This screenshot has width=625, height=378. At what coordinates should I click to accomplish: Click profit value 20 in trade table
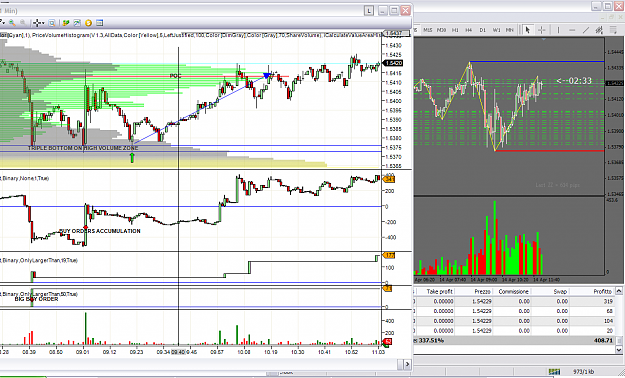(x=609, y=331)
